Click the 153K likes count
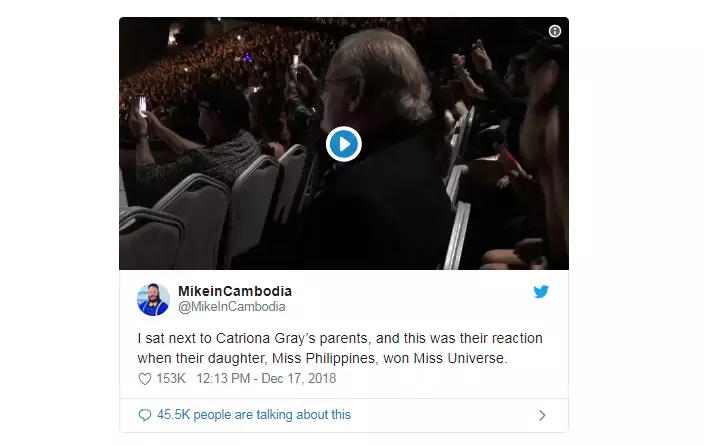 172,379
